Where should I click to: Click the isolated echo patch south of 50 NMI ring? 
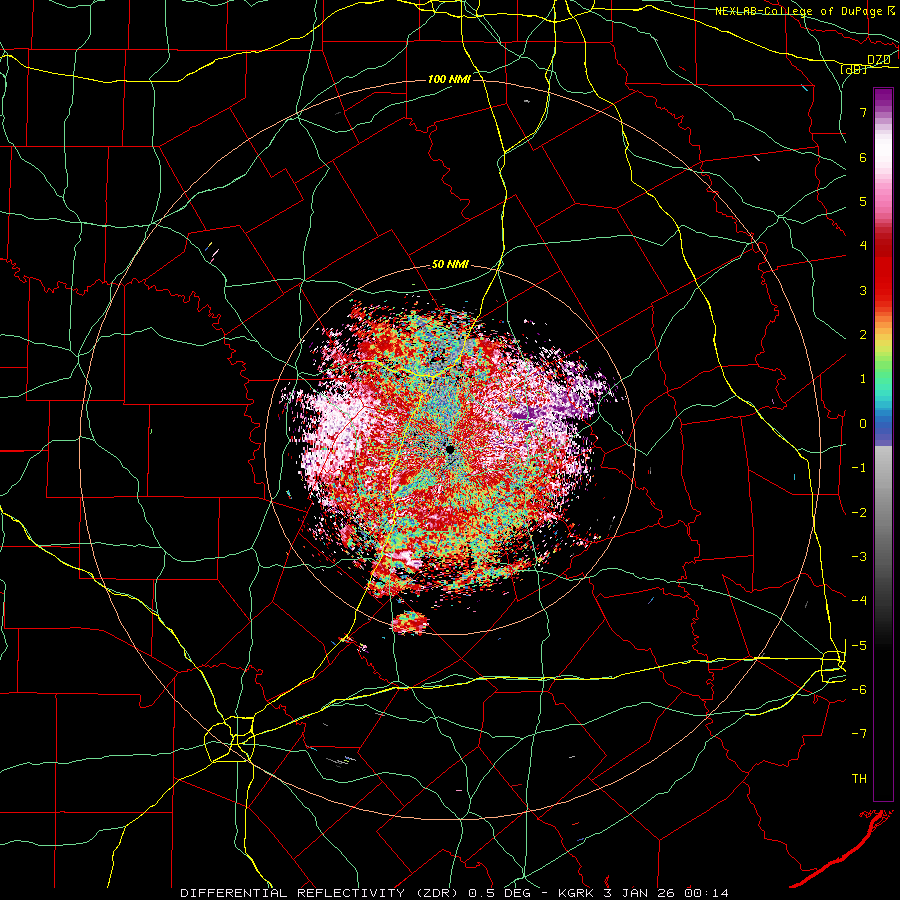[410, 622]
